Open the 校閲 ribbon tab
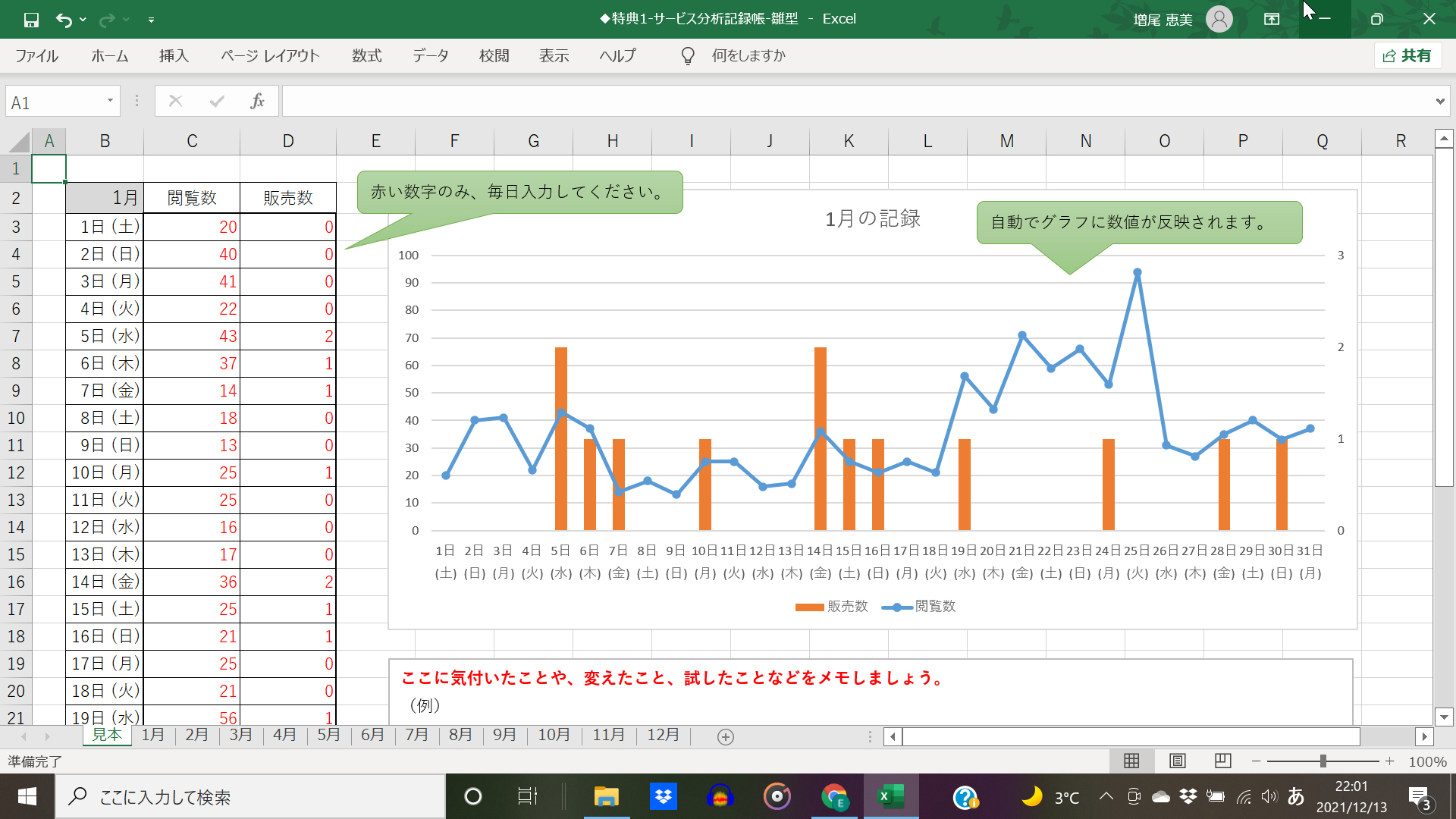1456x819 pixels. point(494,55)
